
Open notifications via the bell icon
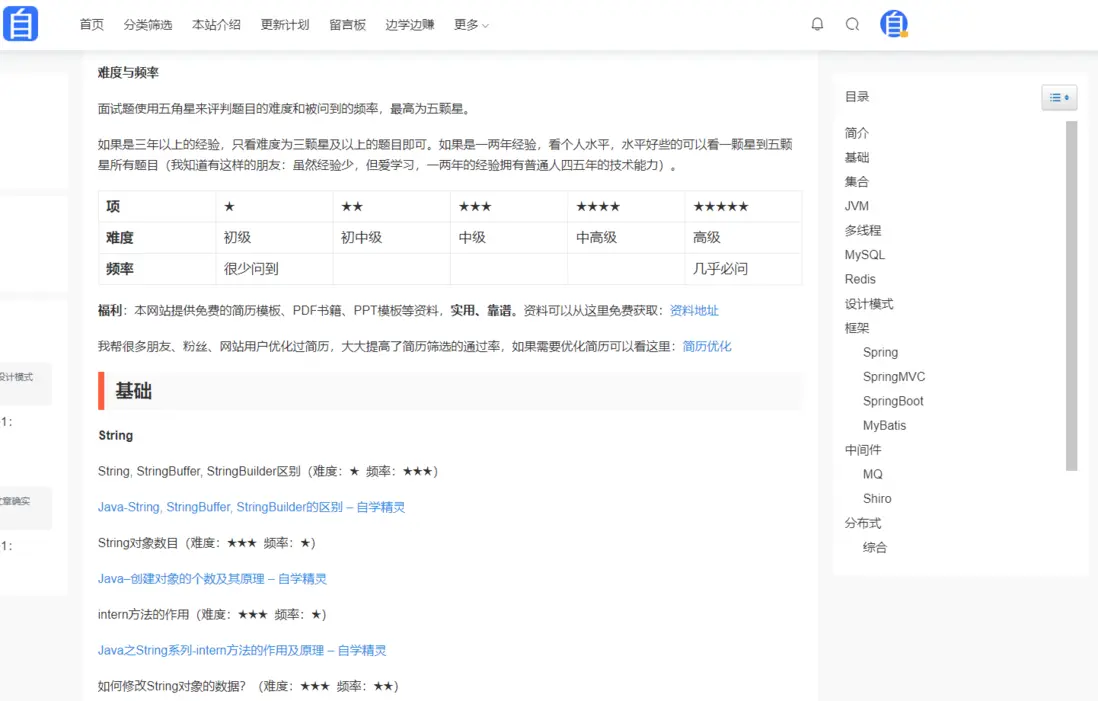817,24
